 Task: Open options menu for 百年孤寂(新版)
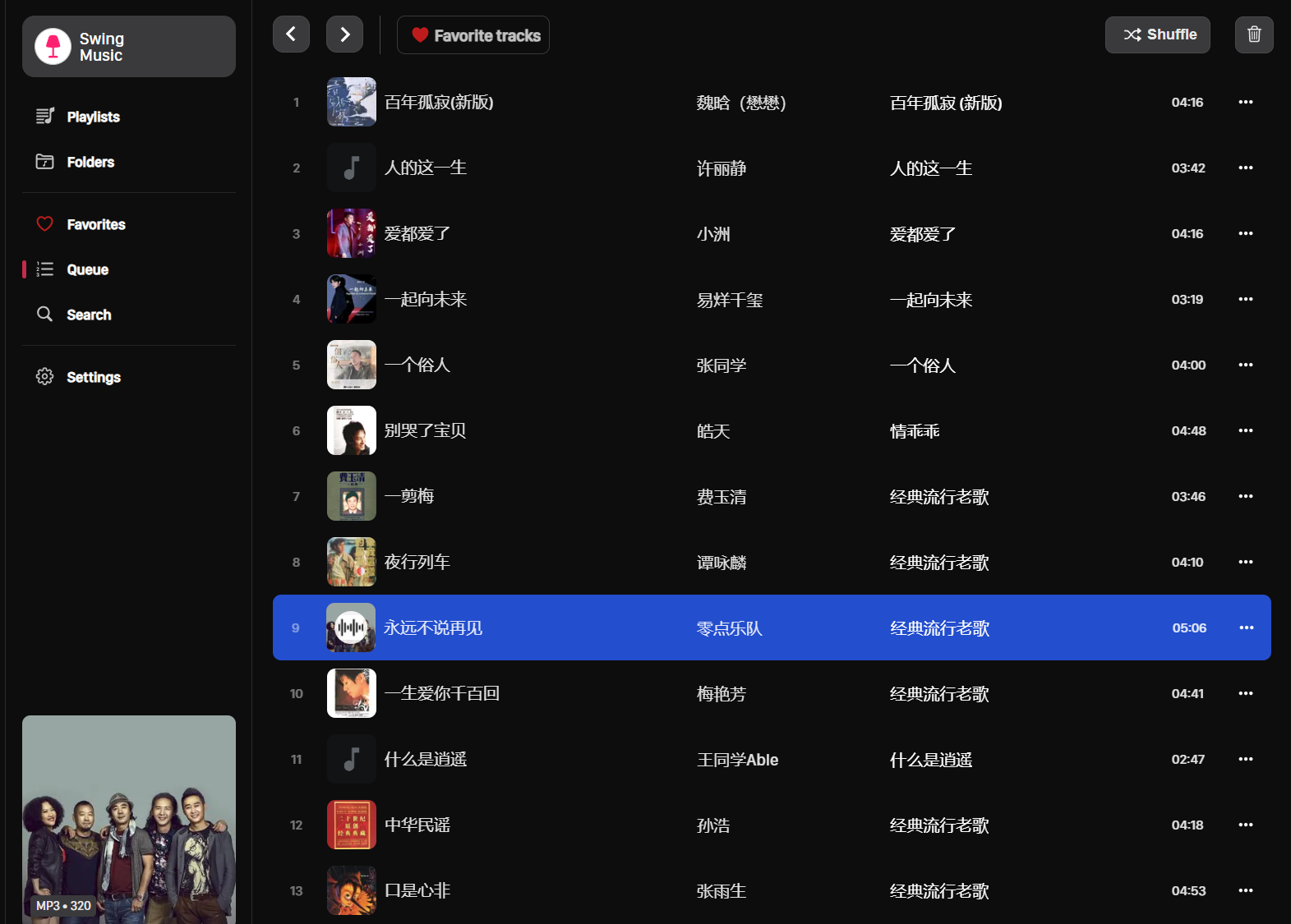1246,102
